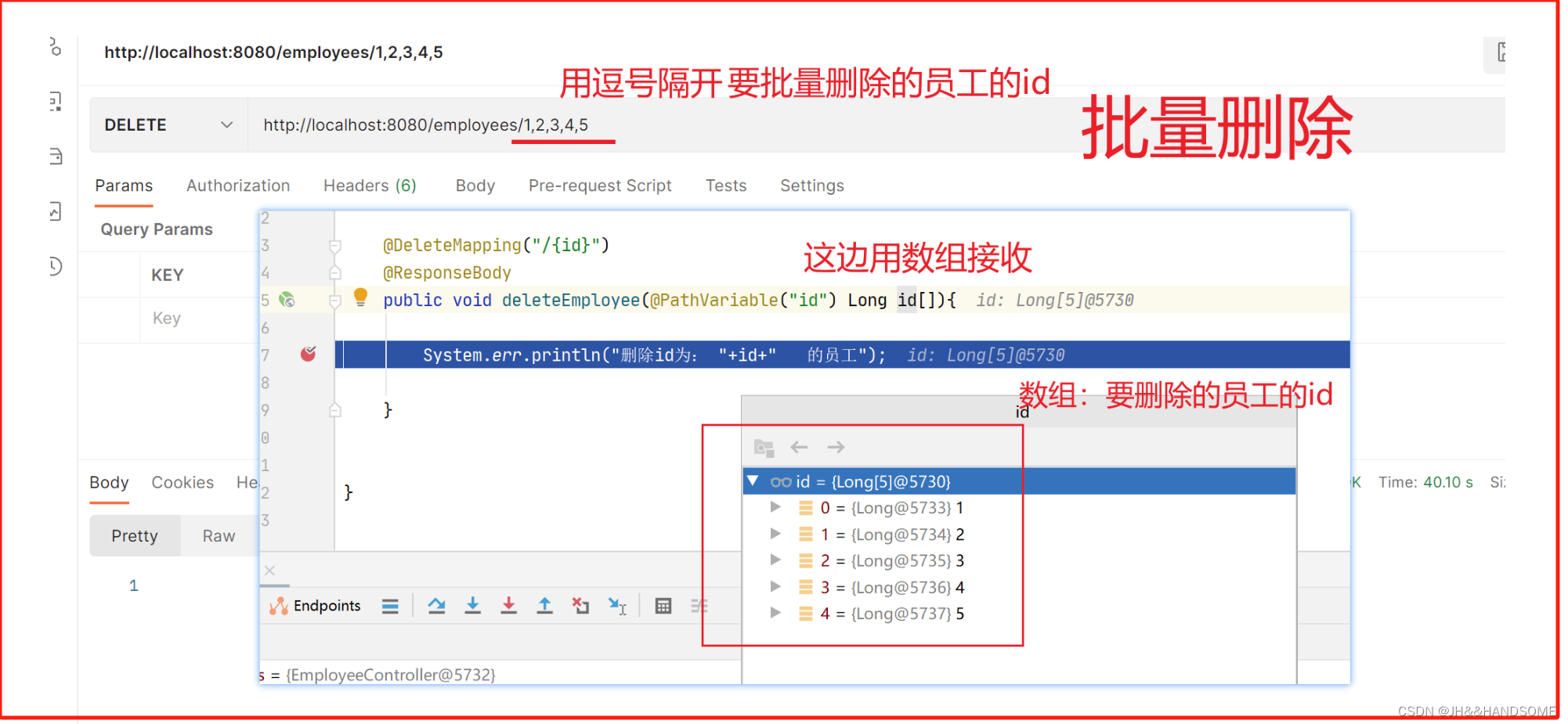Image resolution: width=1568 pixels, height=724 pixels.
Task: Click forward arrow in id popup
Action: (x=836, y=447)
